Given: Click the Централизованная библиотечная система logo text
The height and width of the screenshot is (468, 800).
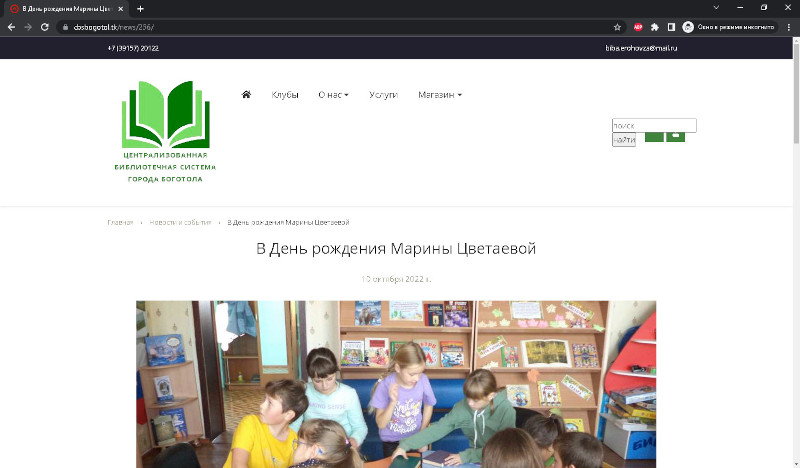Looking at the screenshot, I should pyautogui.click(x=165, y=167).
